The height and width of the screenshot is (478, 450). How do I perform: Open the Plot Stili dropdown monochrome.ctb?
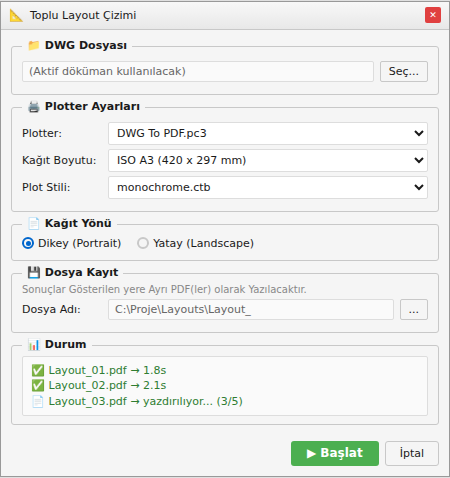(268, 187)
